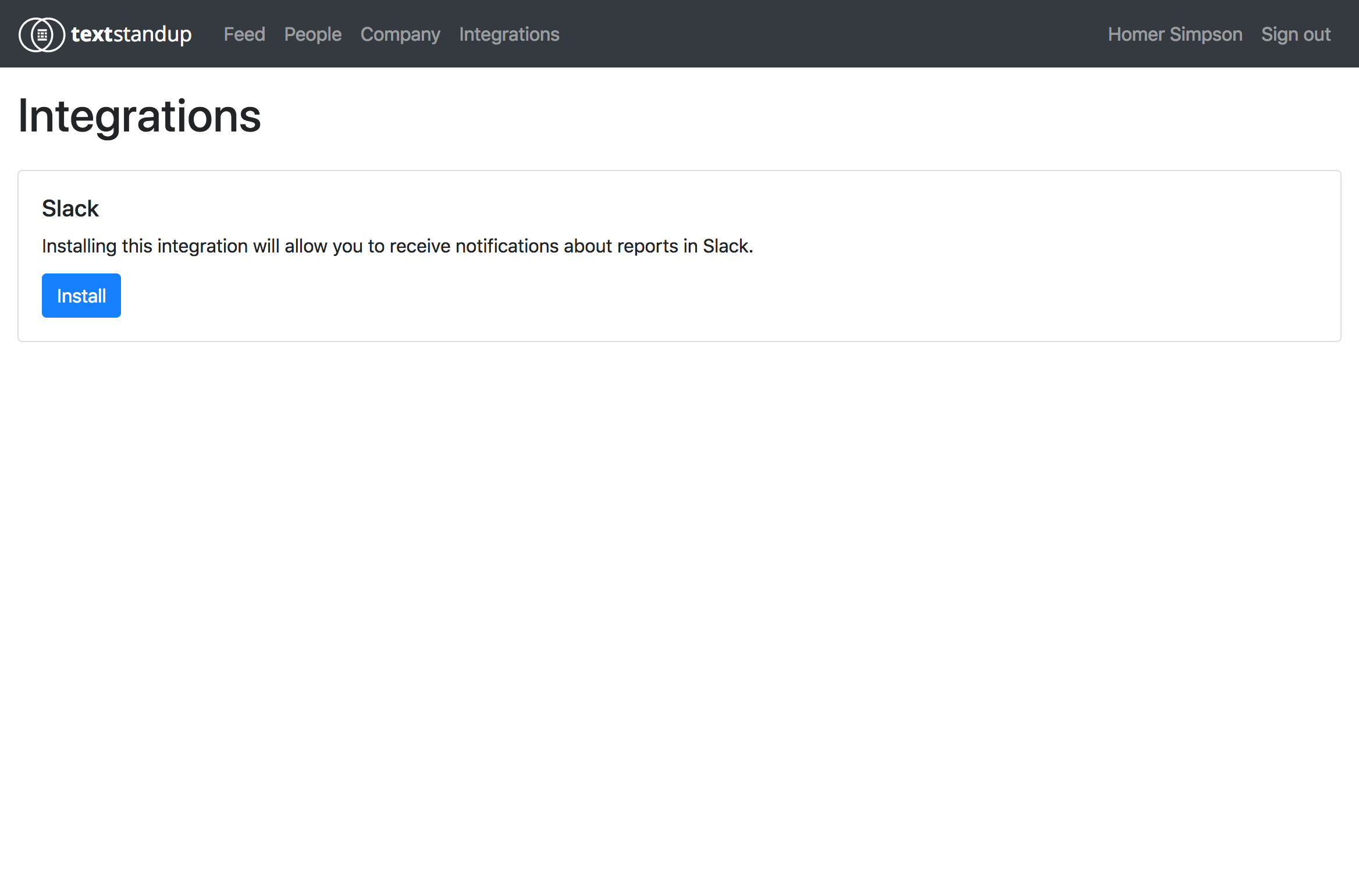Click the textstandup circular logo icon
Viewport: 1359px width, 896px height.
point(41,34)
